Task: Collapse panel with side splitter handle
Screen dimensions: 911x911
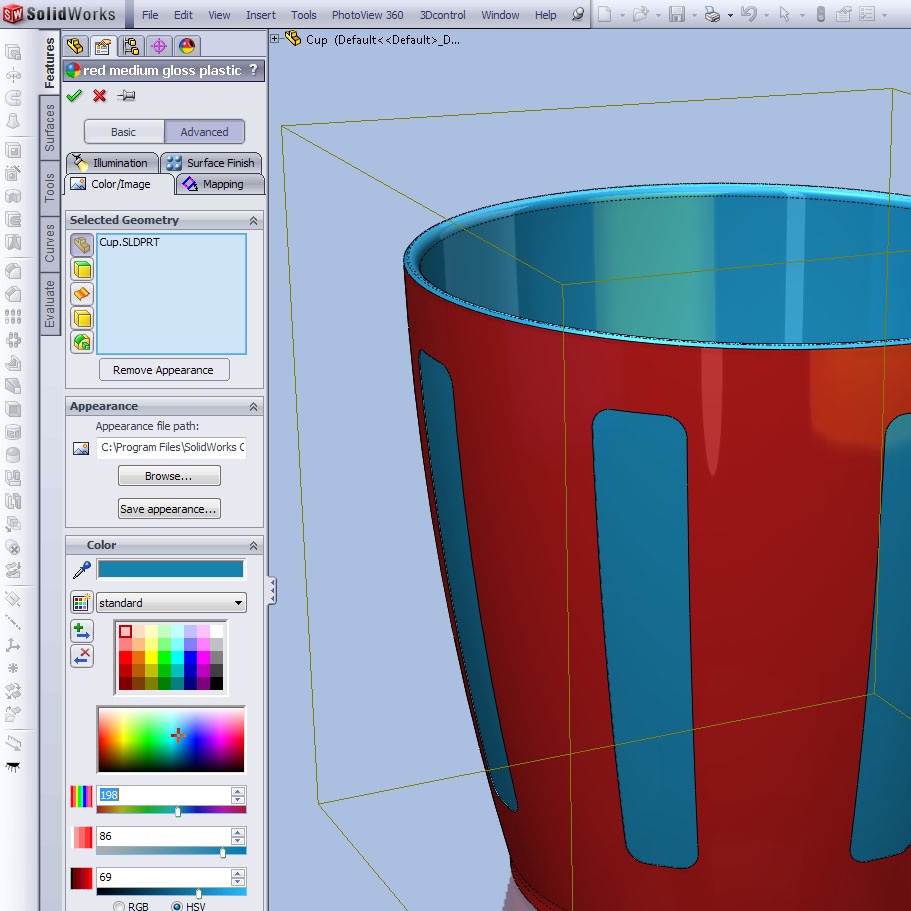Action: 271,591
